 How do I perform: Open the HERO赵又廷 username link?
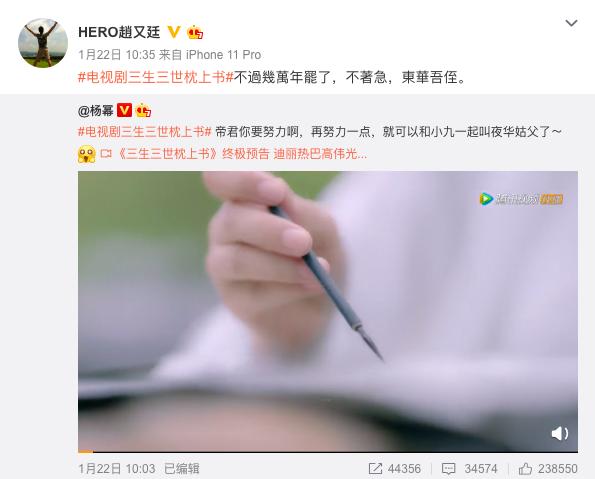point(119,32)
